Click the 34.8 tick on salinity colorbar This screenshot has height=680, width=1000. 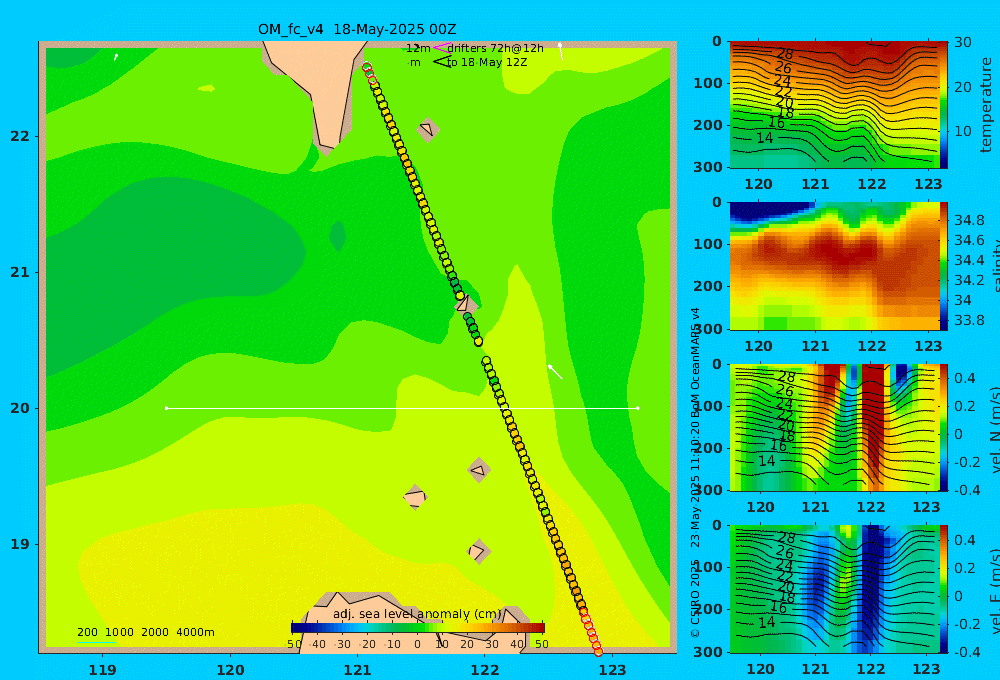click(x=969, y=220)
